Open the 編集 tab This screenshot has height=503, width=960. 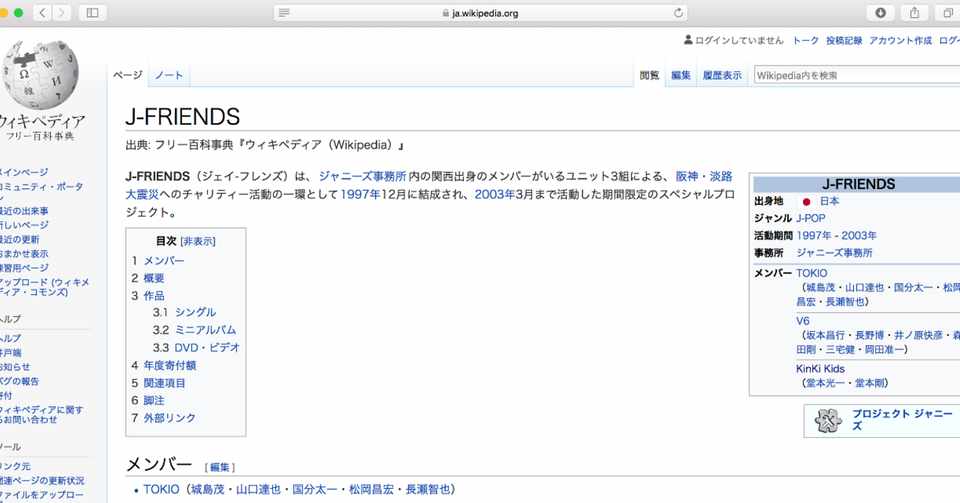tap(681, 75)
